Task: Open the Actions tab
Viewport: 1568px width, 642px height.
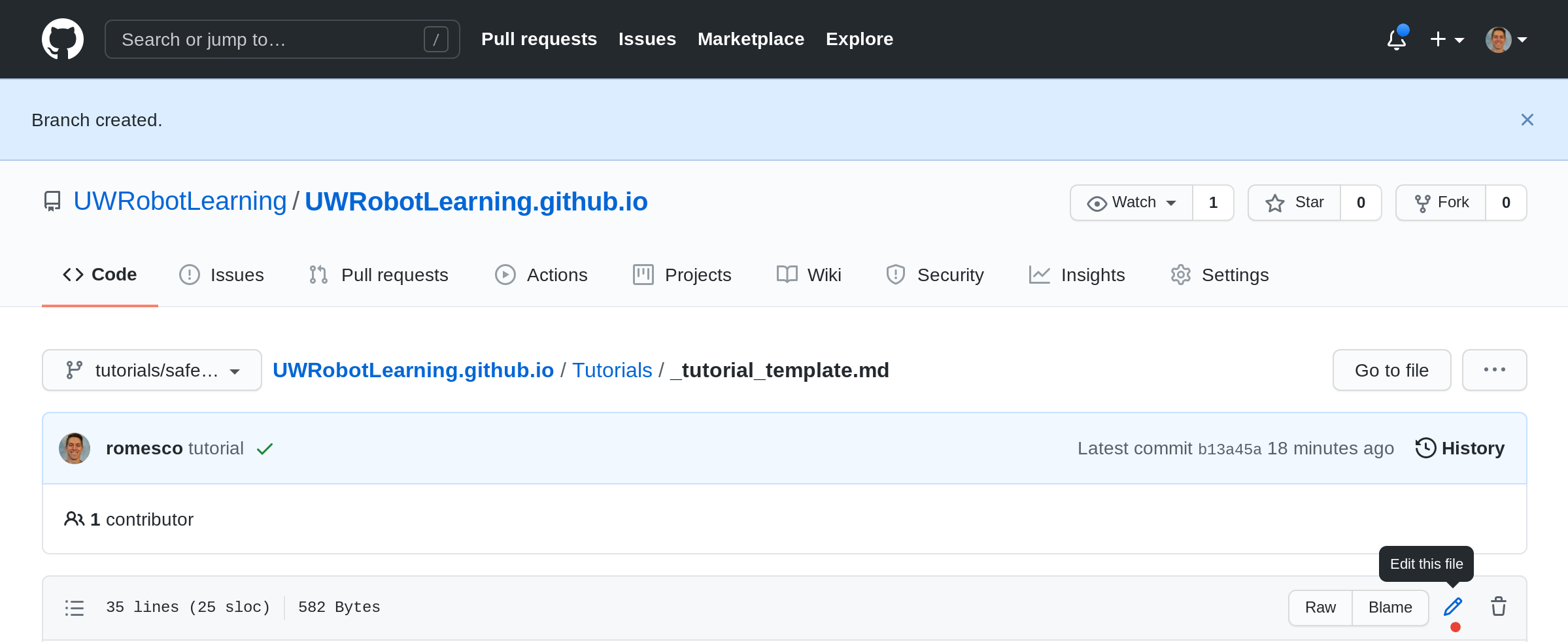Action: (541, 275)
